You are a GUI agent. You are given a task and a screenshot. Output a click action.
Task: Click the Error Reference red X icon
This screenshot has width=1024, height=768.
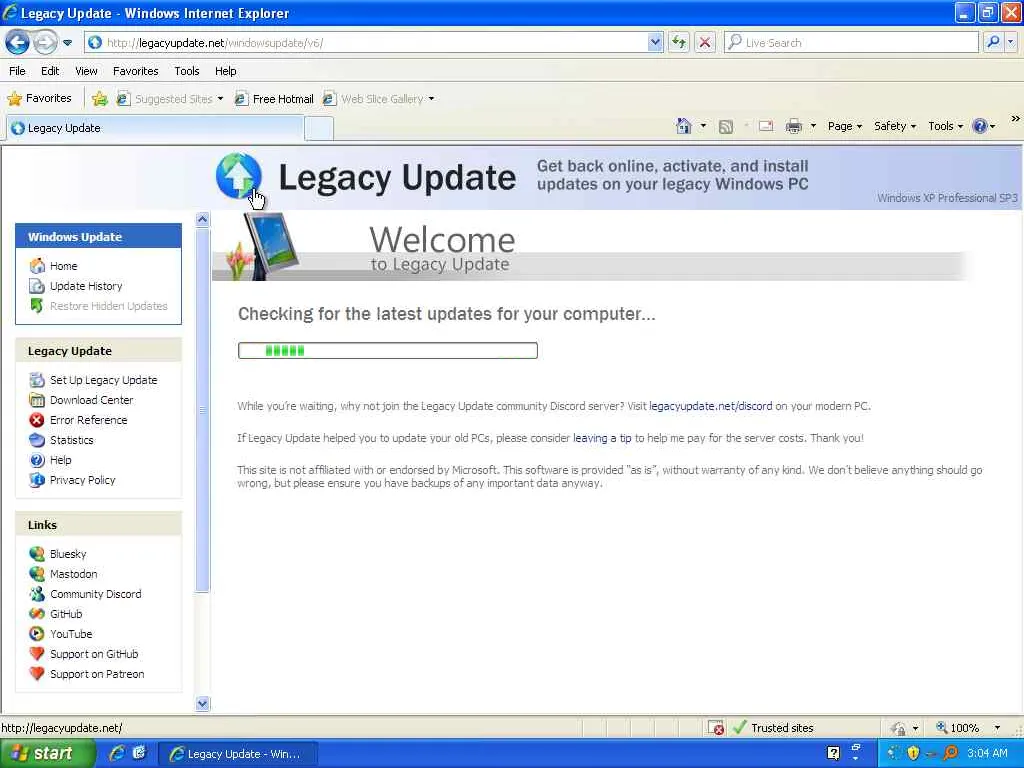tap(37, 420)
